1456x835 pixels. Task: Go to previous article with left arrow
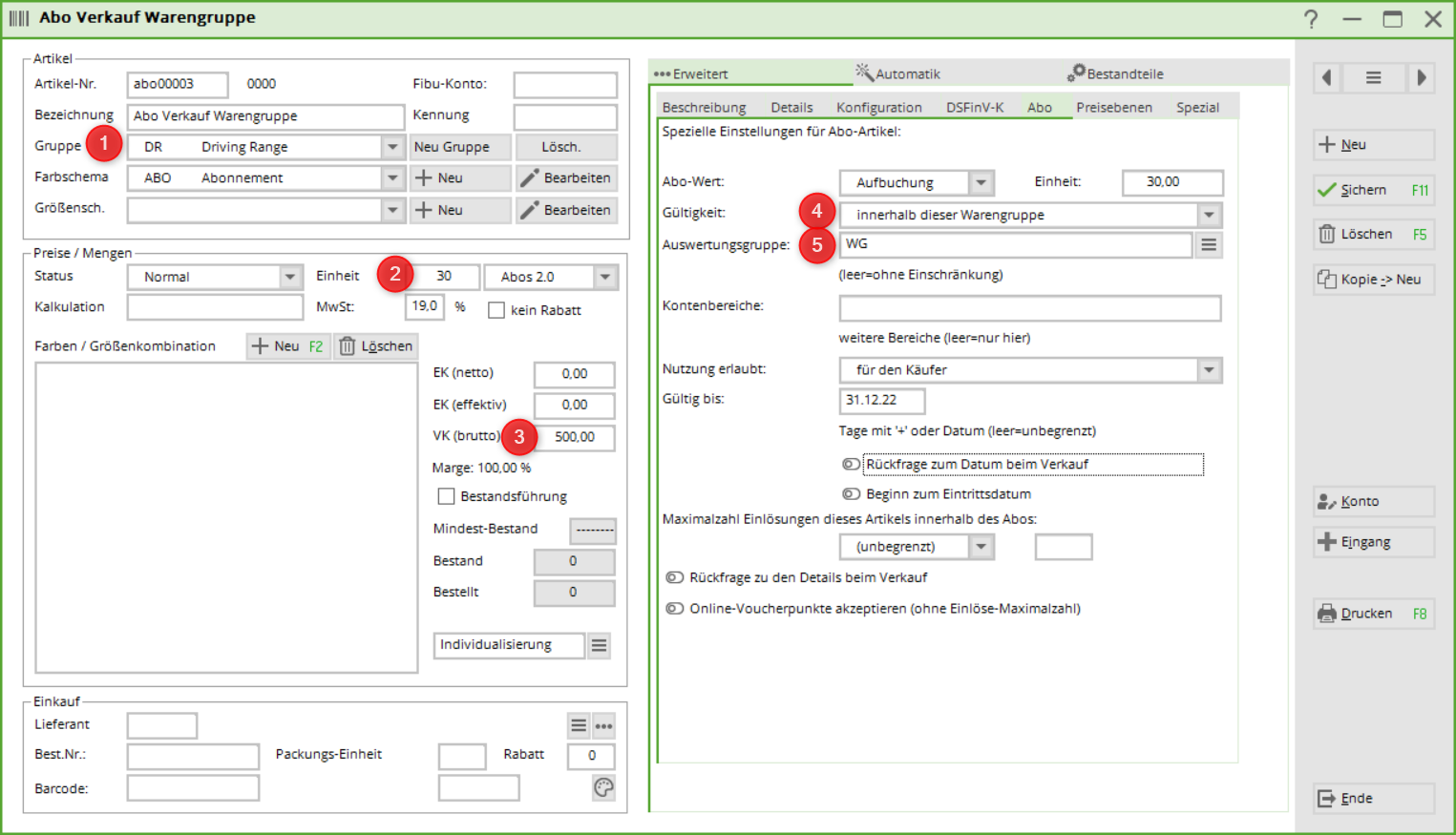click(1327, 78)
